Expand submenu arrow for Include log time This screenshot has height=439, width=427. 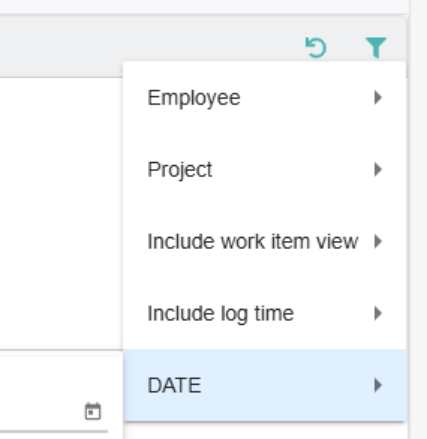(378, 313)
